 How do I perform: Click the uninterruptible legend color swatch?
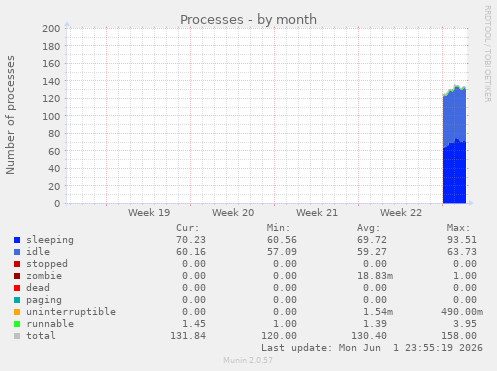pyautogui.click(x=17, y=312)
